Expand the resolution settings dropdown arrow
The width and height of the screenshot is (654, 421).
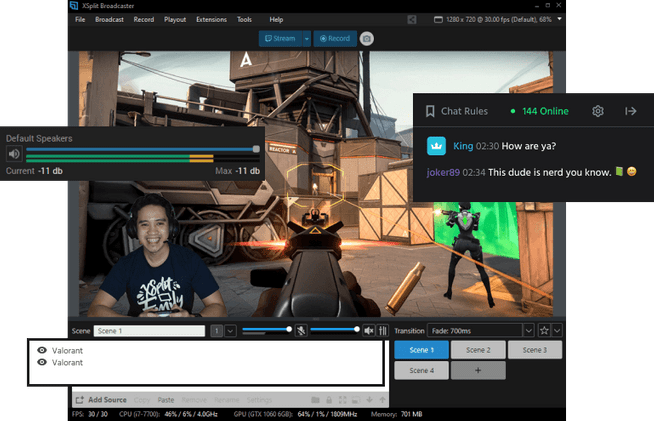[x=559, y=19]
